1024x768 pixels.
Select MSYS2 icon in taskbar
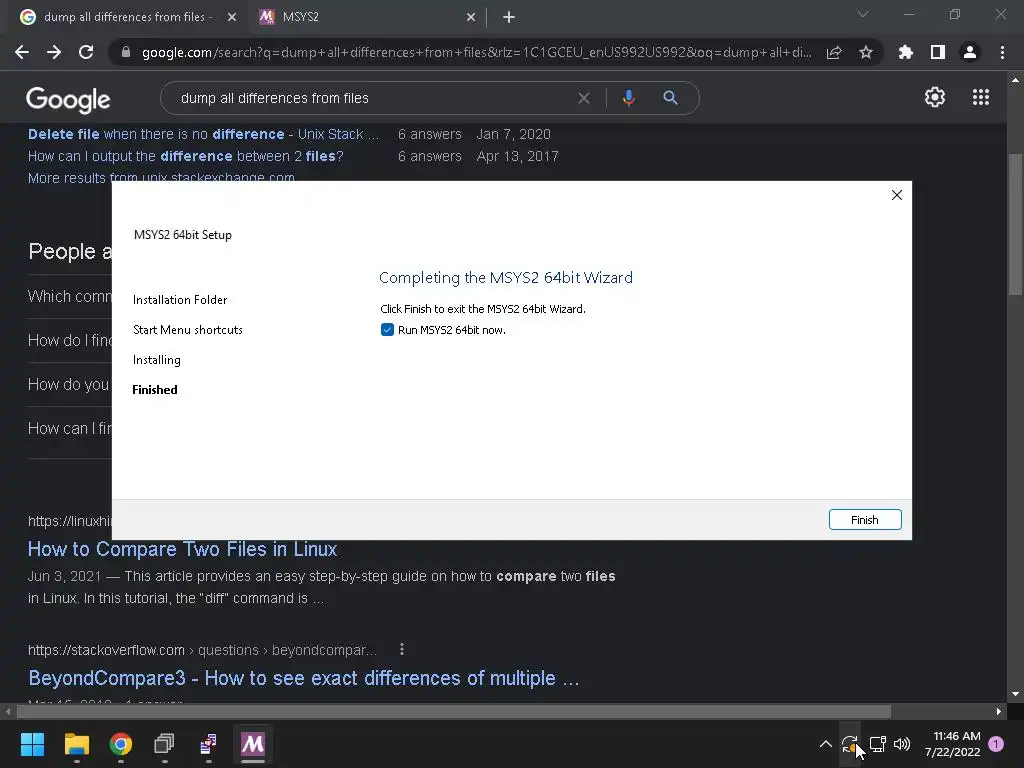coord(253,744)
